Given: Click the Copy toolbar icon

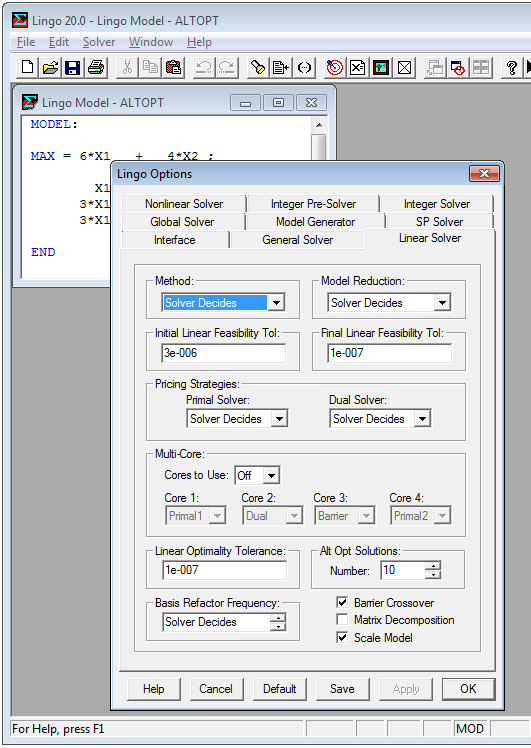Looking at the screenshot, I should pos(150,67).
